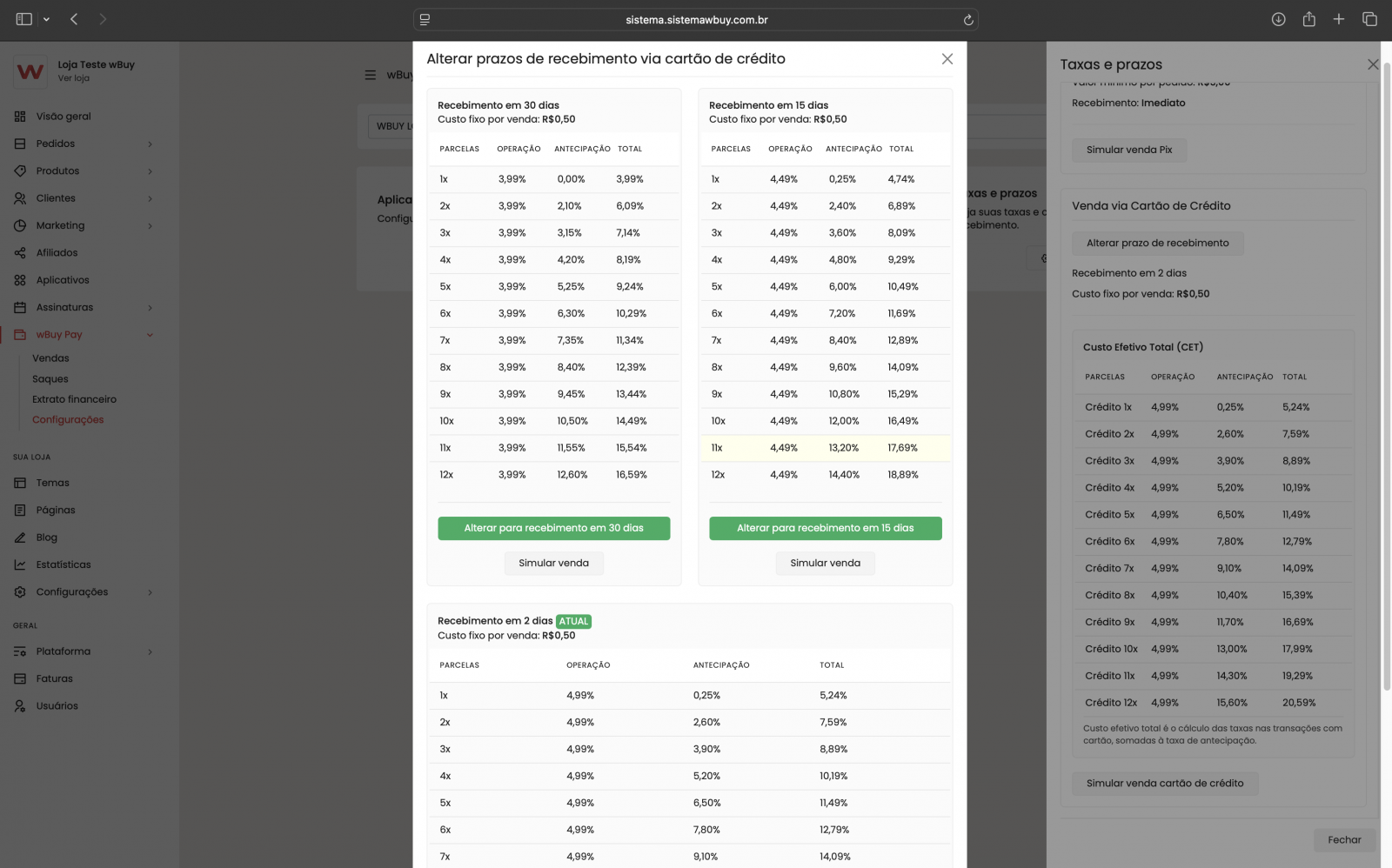Image resolution: width=1392 pixels, height=868 pixels.
Task: Expand the Produtos submenu chevron
Action: point(150,171)
